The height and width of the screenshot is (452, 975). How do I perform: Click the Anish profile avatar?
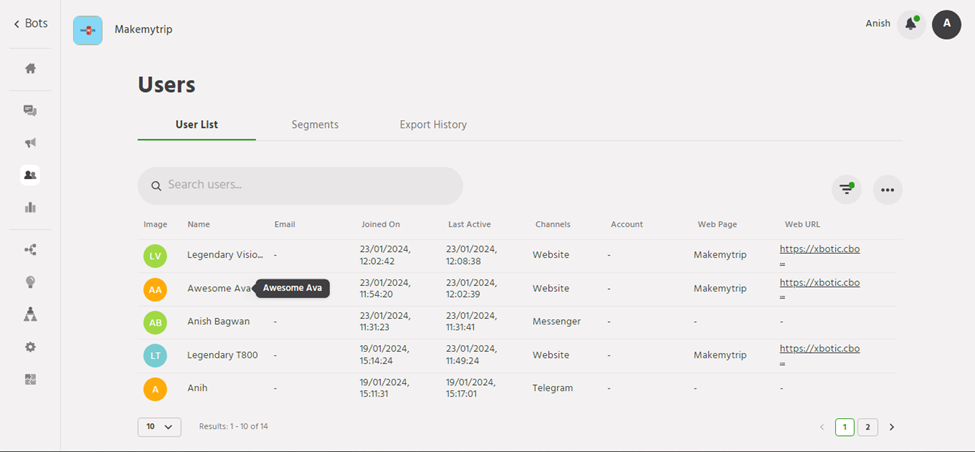point(946,25)
